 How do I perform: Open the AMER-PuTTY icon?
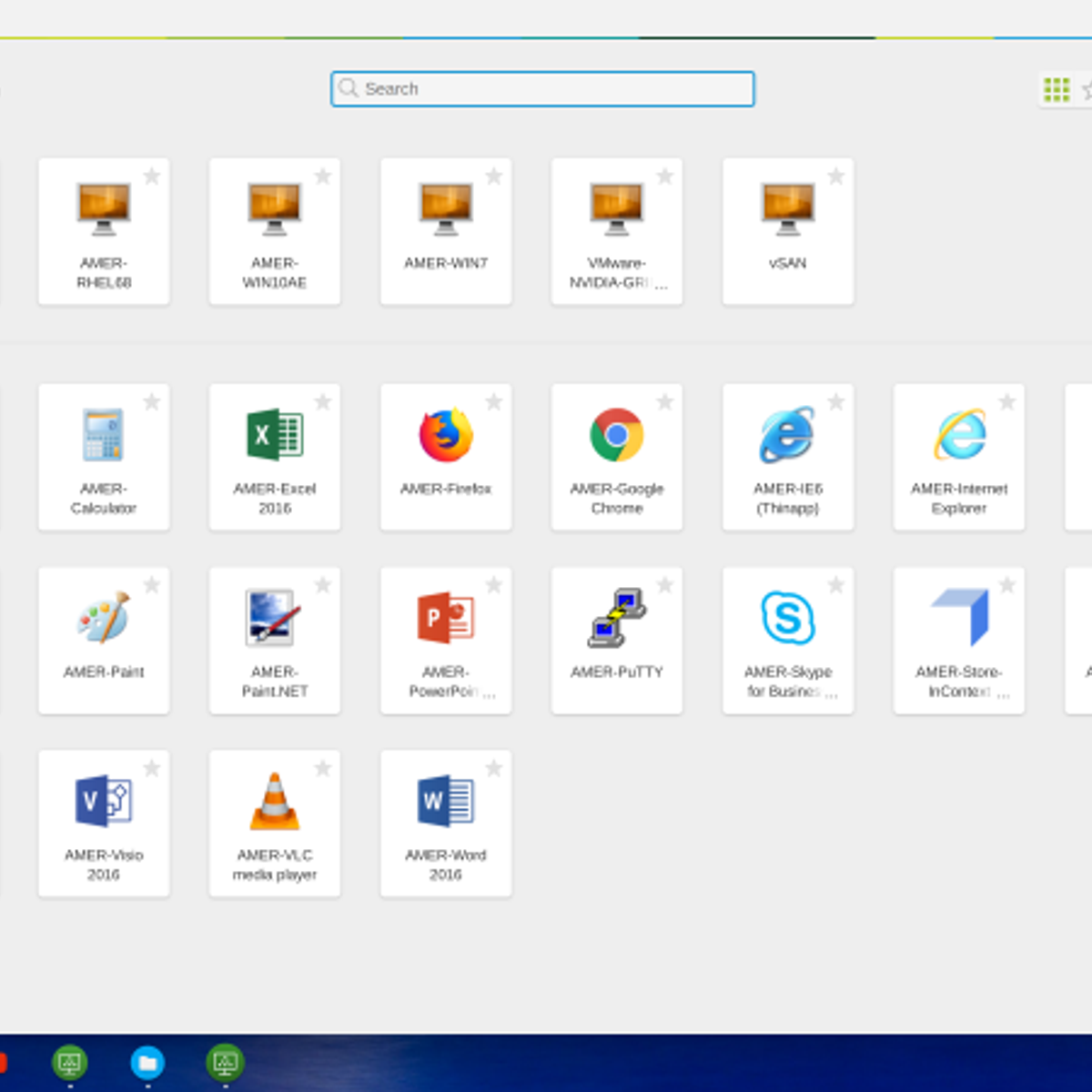point(617,618)
